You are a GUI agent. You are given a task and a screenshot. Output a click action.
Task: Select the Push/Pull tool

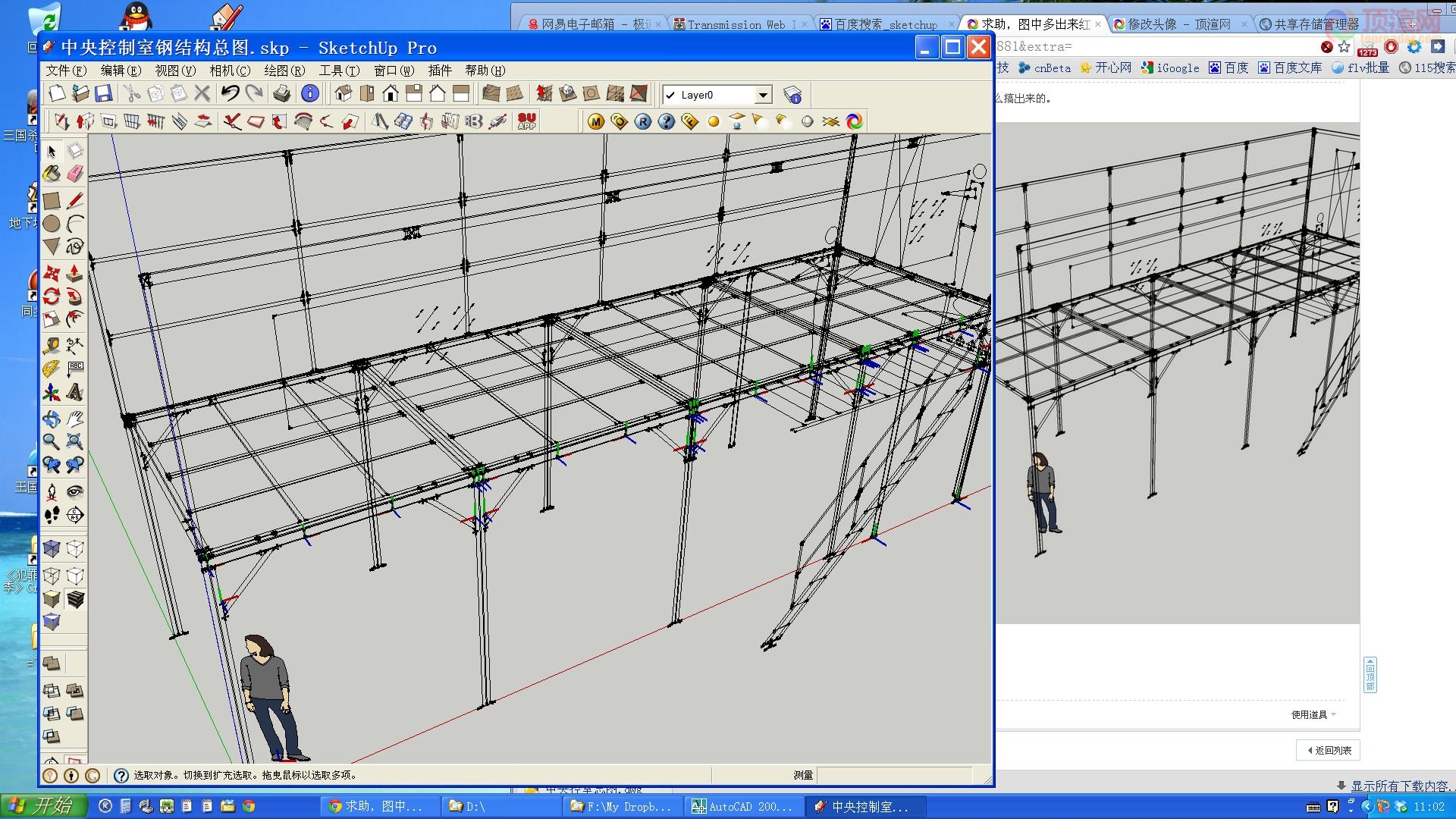(x=74, y=273)
